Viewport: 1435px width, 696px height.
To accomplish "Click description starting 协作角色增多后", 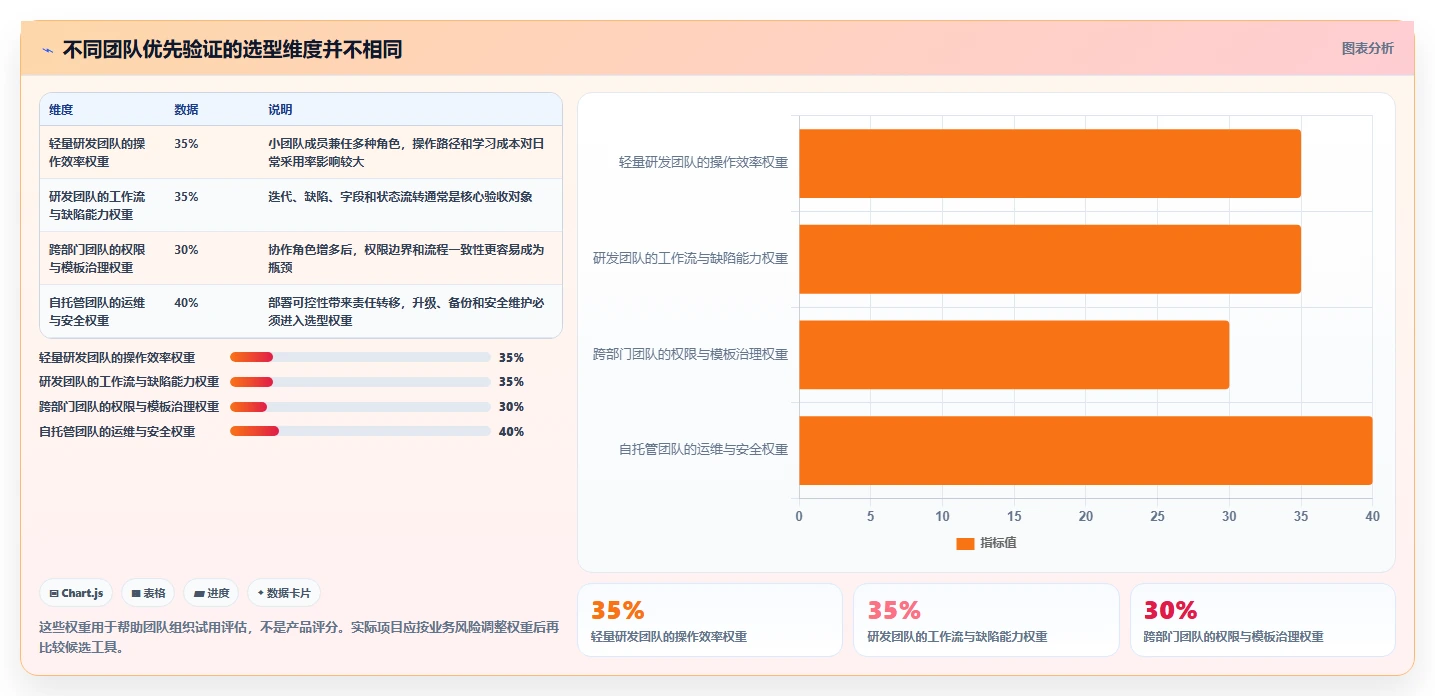I will point(406,258).
